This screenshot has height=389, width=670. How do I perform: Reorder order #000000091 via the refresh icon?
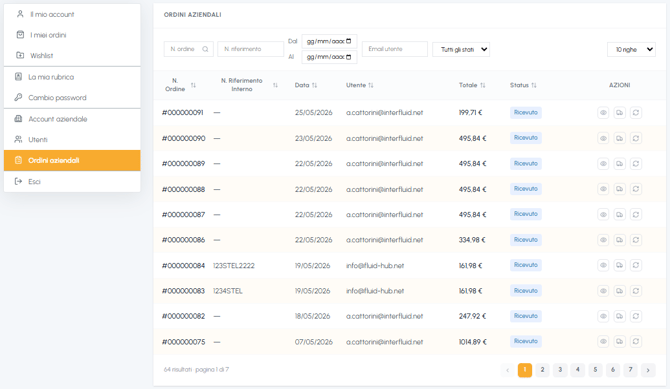point(636,113)
